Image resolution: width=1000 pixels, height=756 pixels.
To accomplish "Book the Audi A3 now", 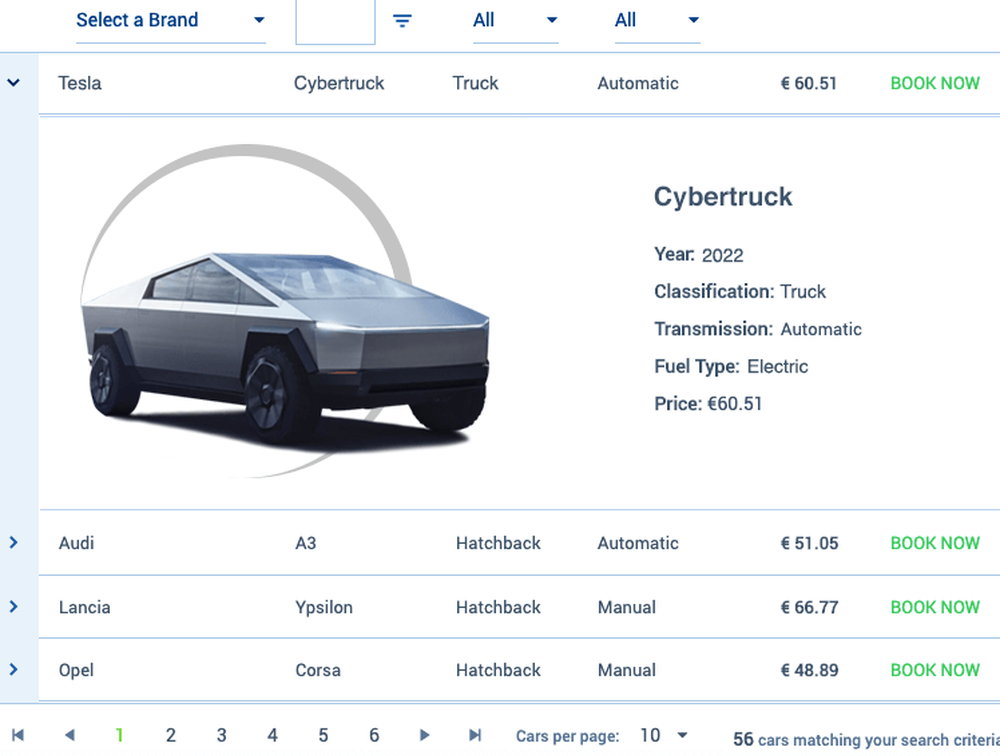I will pos(935,543).
